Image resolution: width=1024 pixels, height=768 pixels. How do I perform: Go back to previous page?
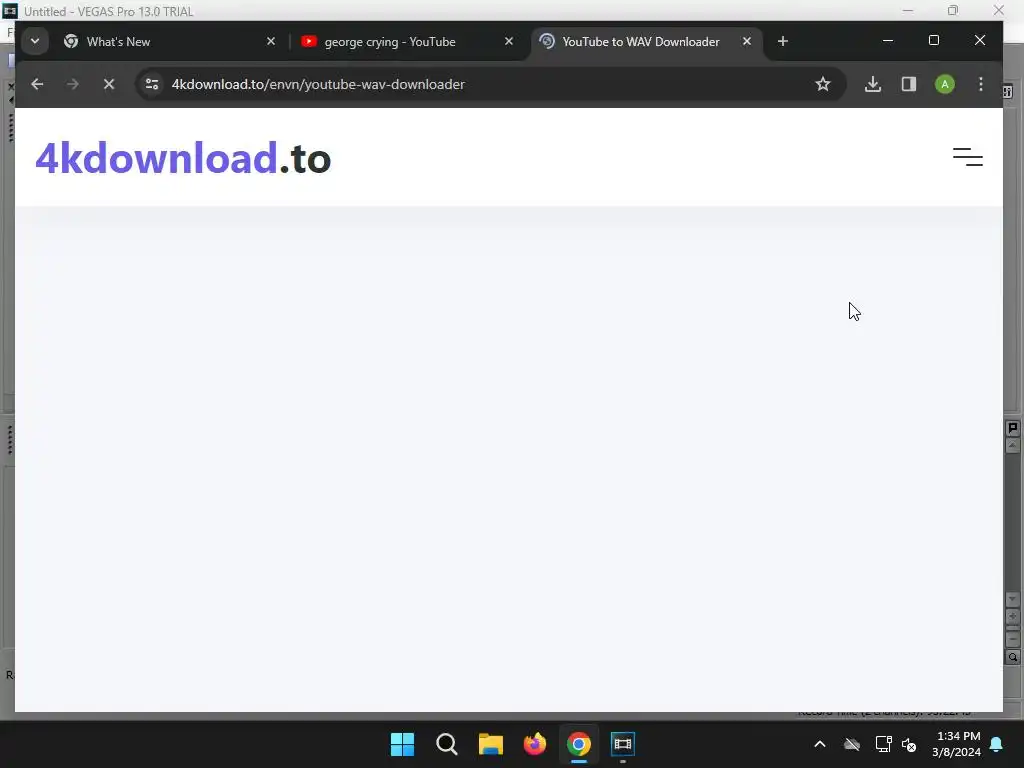pos(37,84)
